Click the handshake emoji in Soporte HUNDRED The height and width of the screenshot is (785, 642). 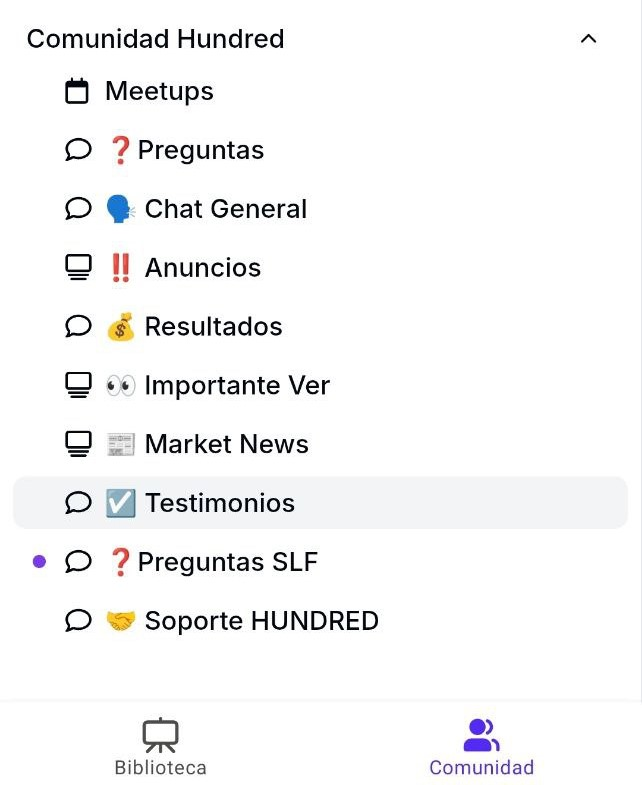click(120, 621)
